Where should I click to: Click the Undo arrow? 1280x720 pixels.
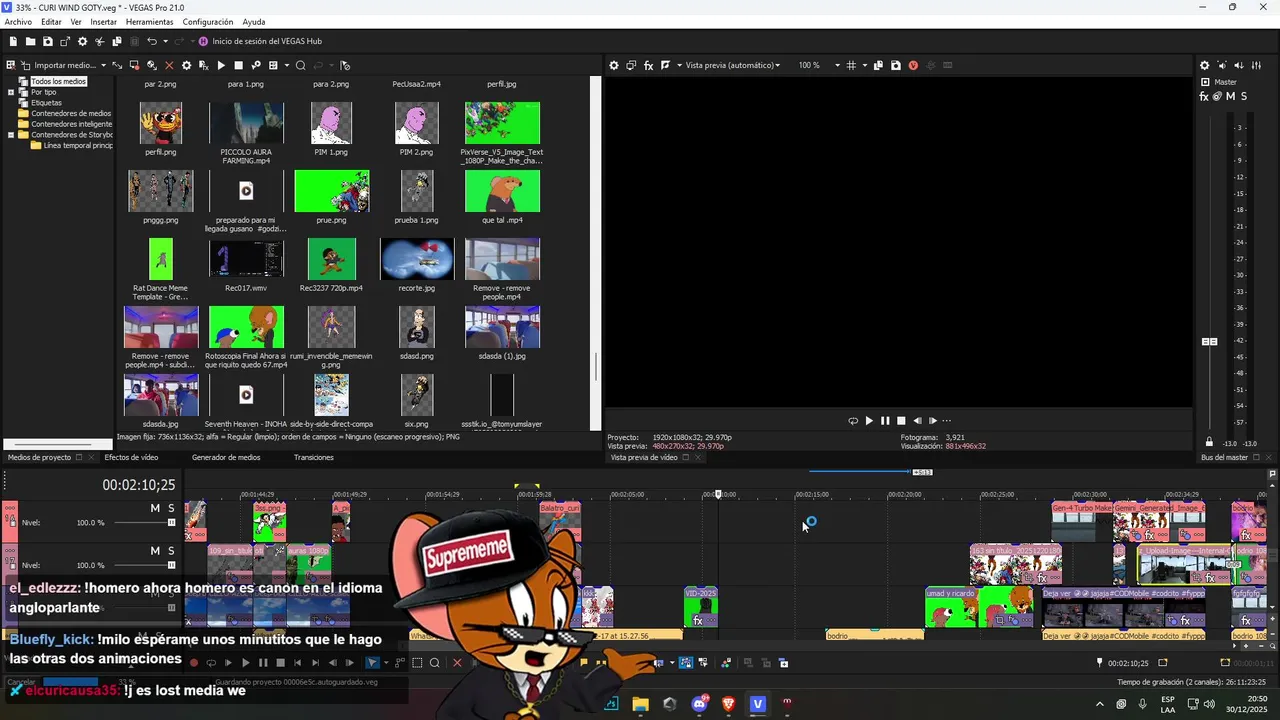(152, 41)
